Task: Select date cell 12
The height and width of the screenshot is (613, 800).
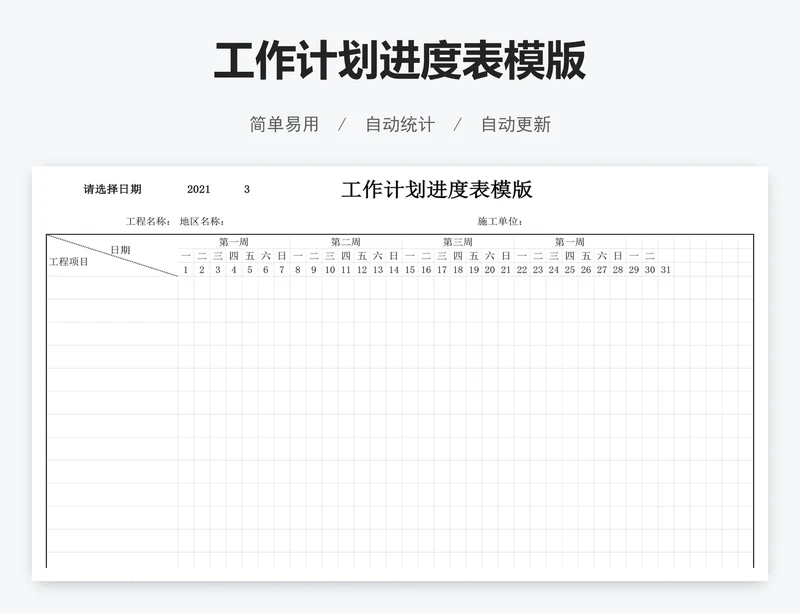Action: coord(362,270)
